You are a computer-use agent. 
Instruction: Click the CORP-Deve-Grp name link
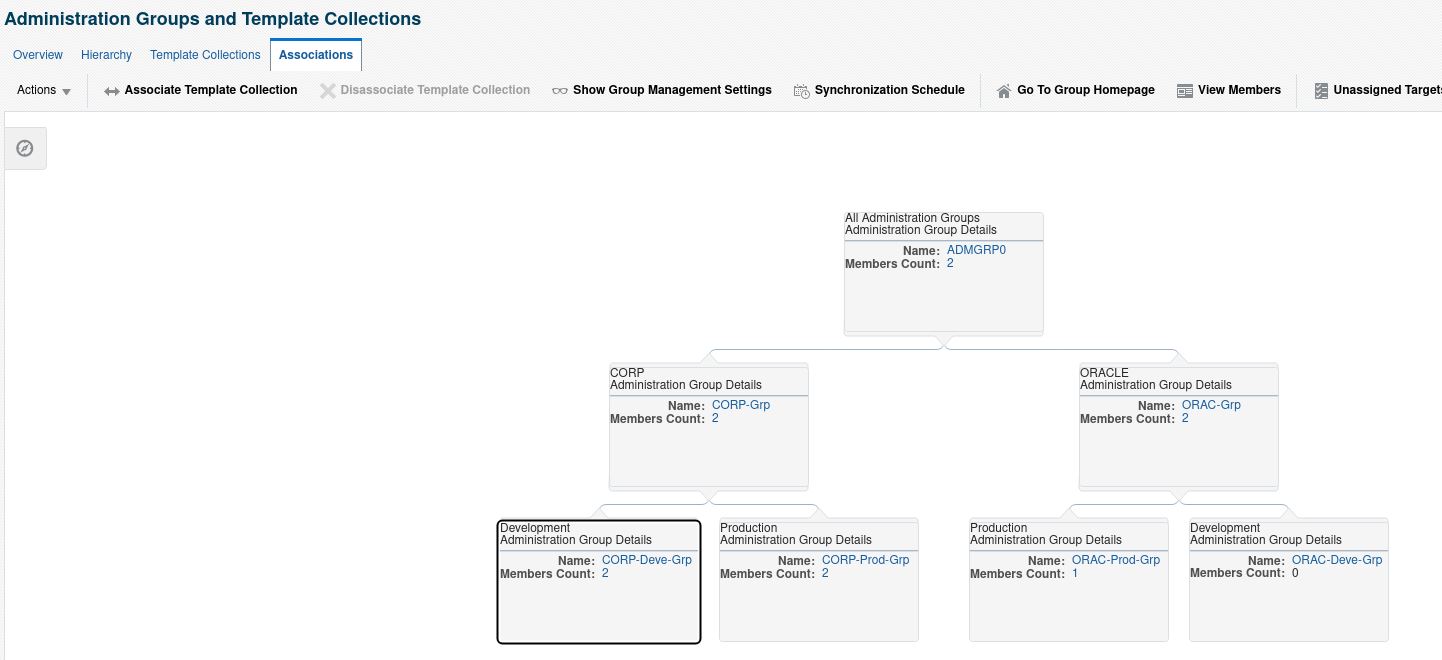[x=647, y=560]
